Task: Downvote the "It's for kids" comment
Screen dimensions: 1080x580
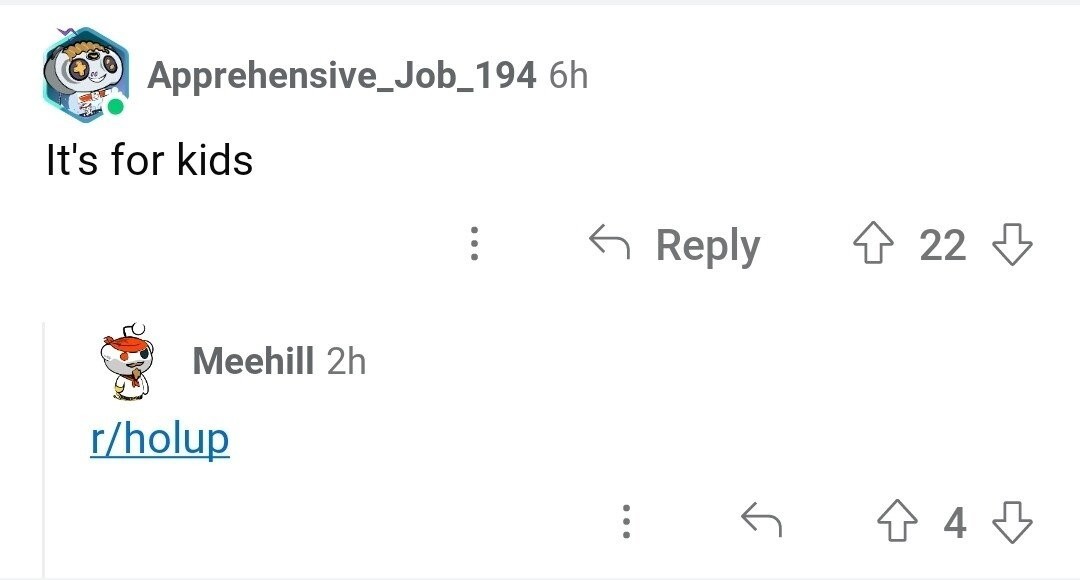Action: click(x=1010, y=245)
